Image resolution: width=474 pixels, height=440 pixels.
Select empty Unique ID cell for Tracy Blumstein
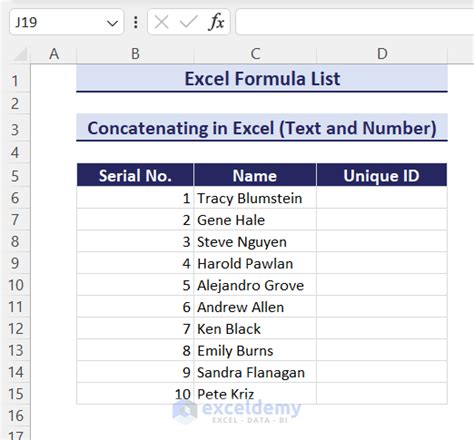pos(382,198)
